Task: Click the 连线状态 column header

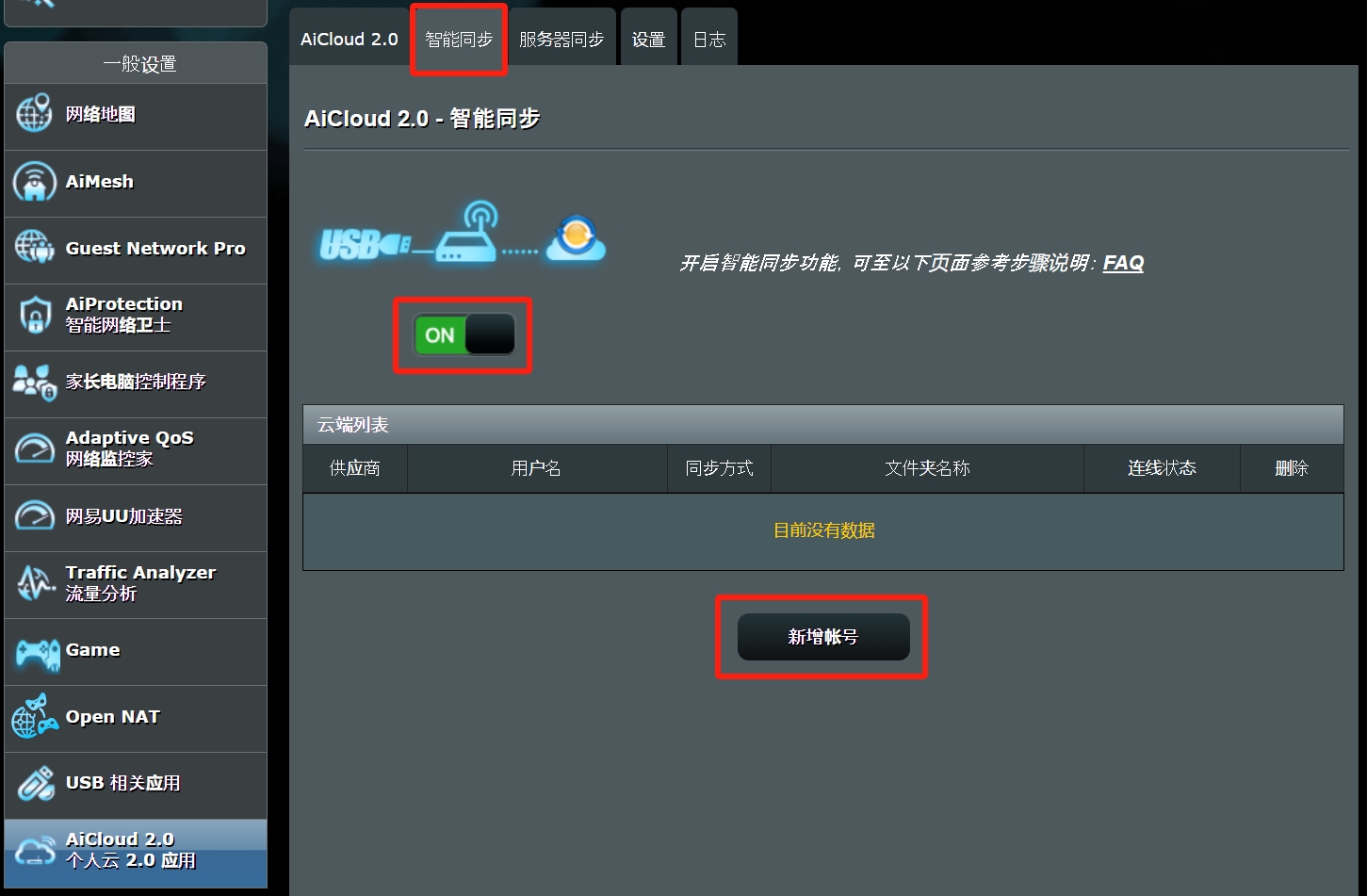Action: tap(1162, 468)
